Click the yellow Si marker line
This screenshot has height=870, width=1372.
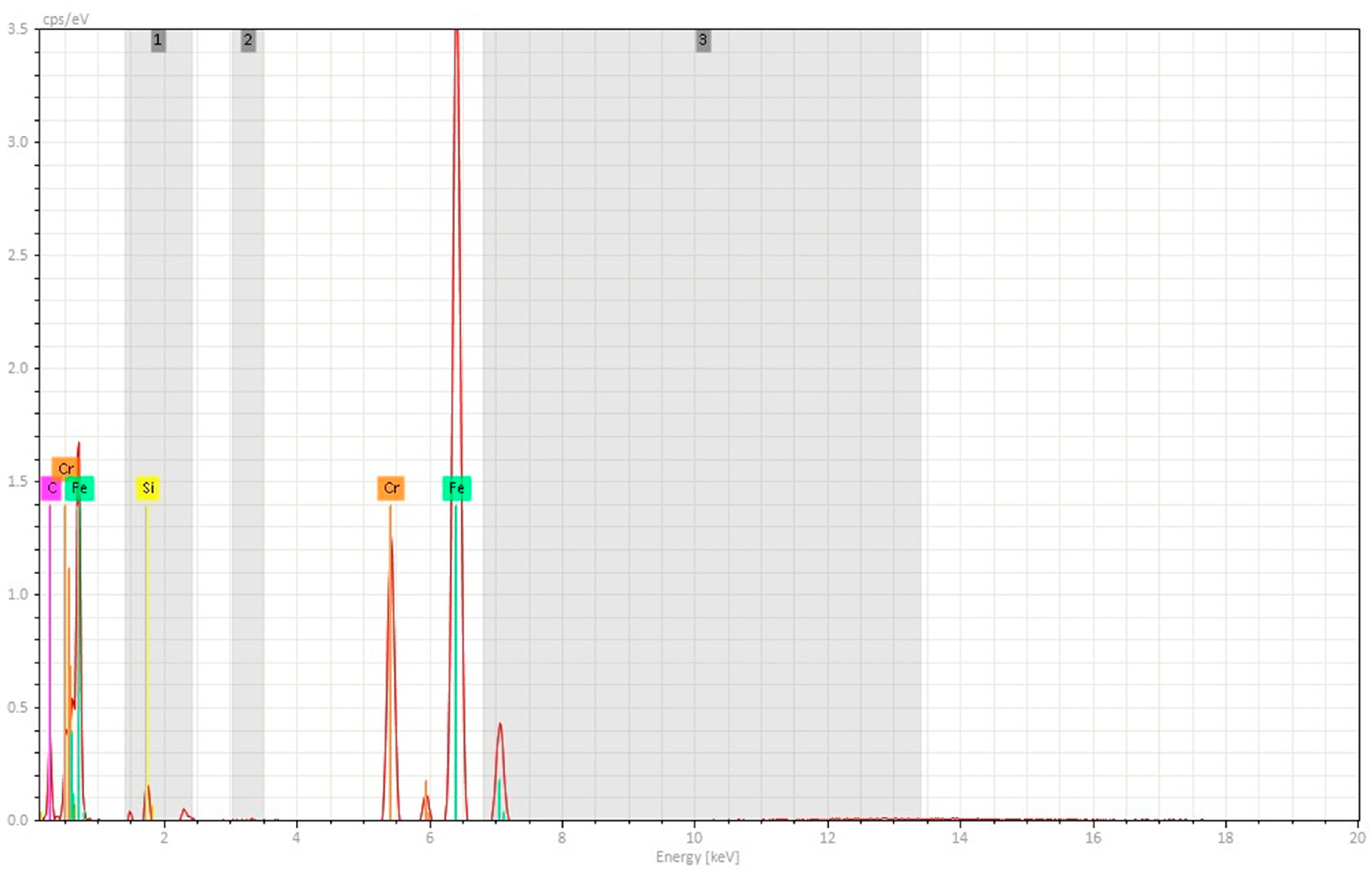[147, 627]
